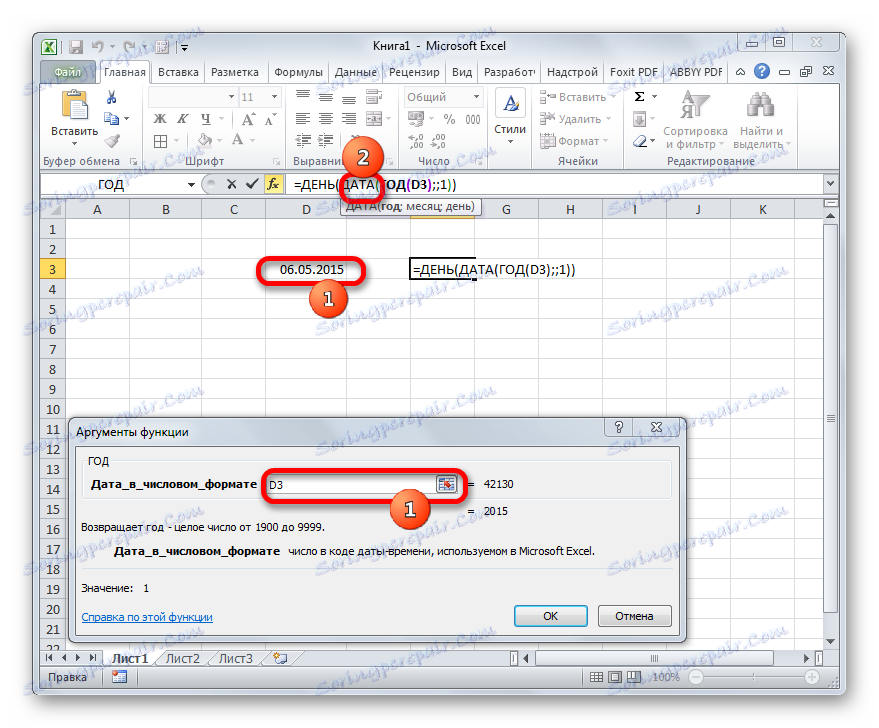Click the Insert Function (fx) icon

[x=274, y=184]
